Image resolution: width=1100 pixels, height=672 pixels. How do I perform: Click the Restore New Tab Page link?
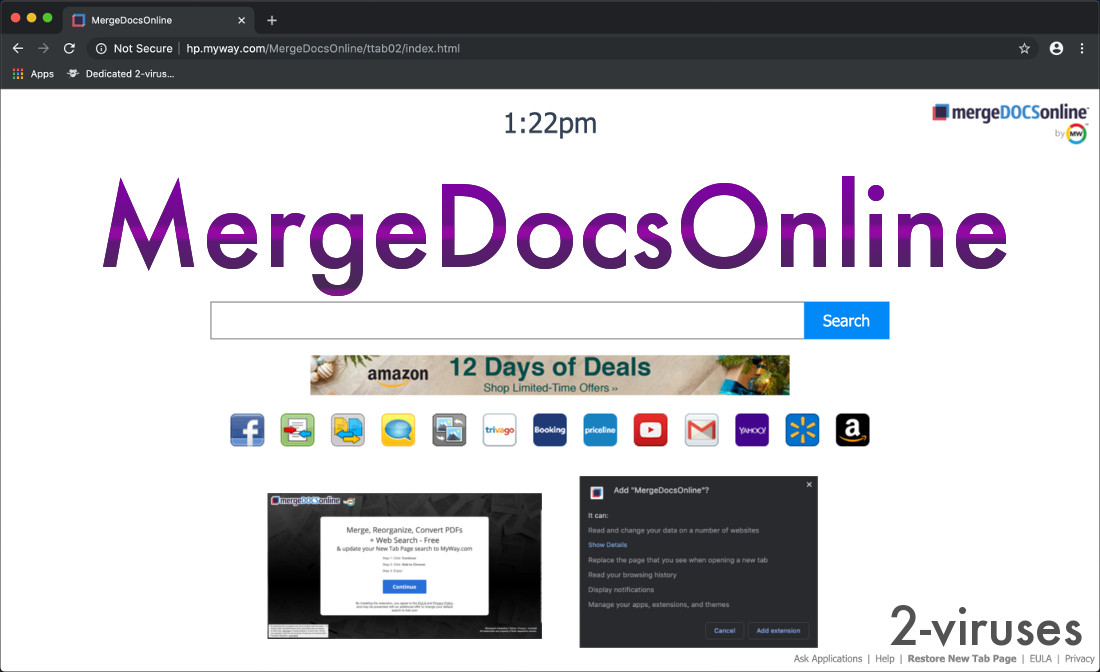click(961, 658)
